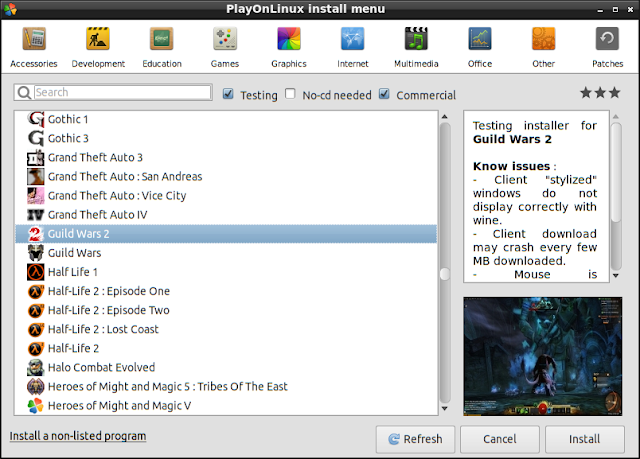
Task: Click the Install button
Action: (x=585, y=439)
